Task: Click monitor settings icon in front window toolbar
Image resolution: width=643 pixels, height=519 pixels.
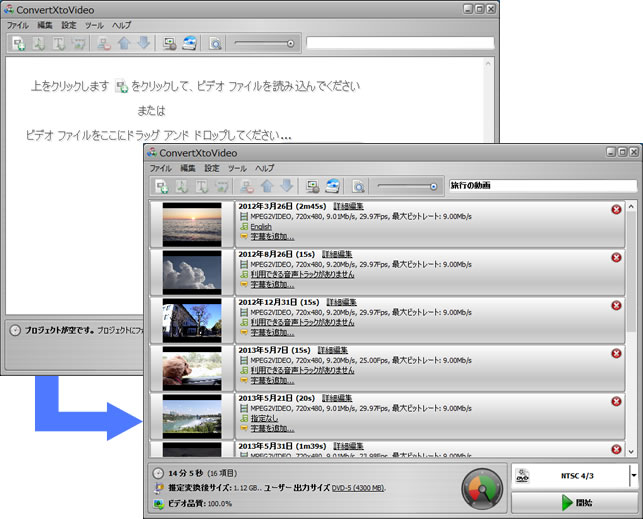Action: (x=312, y=187)
